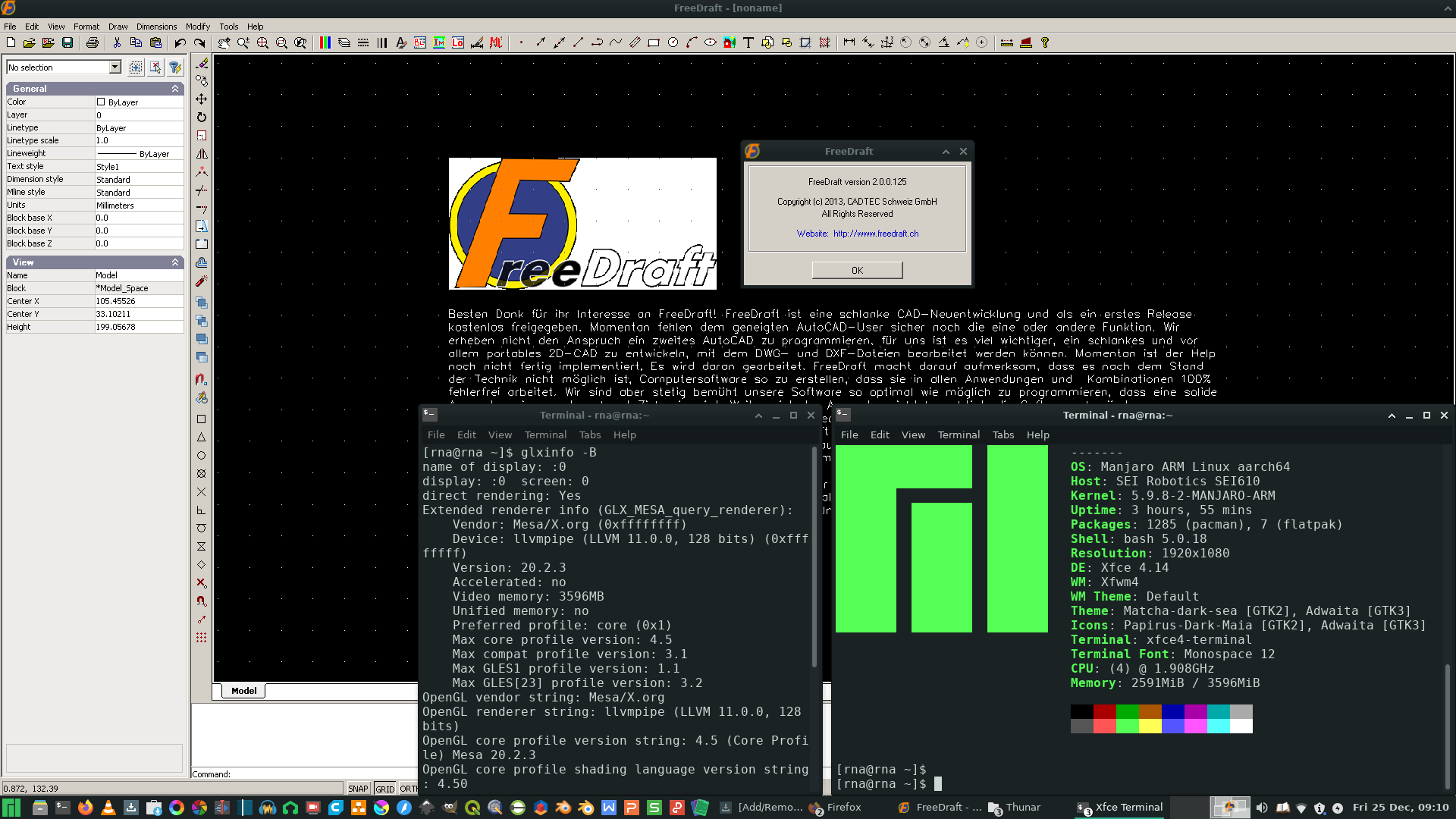1456x819 pixels.
Task: Toggle SNAP in the status bar
Action: (358, 789)
